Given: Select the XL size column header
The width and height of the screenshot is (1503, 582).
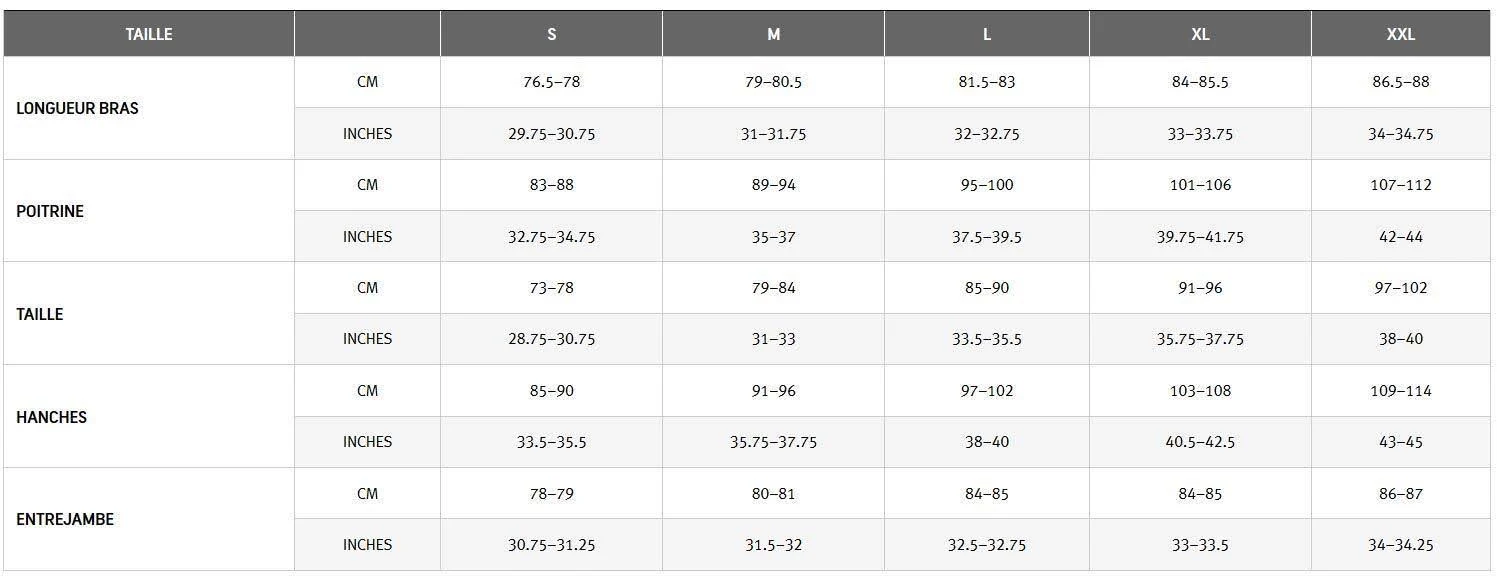Looking at the screenshot, I should coord(1200,34).
